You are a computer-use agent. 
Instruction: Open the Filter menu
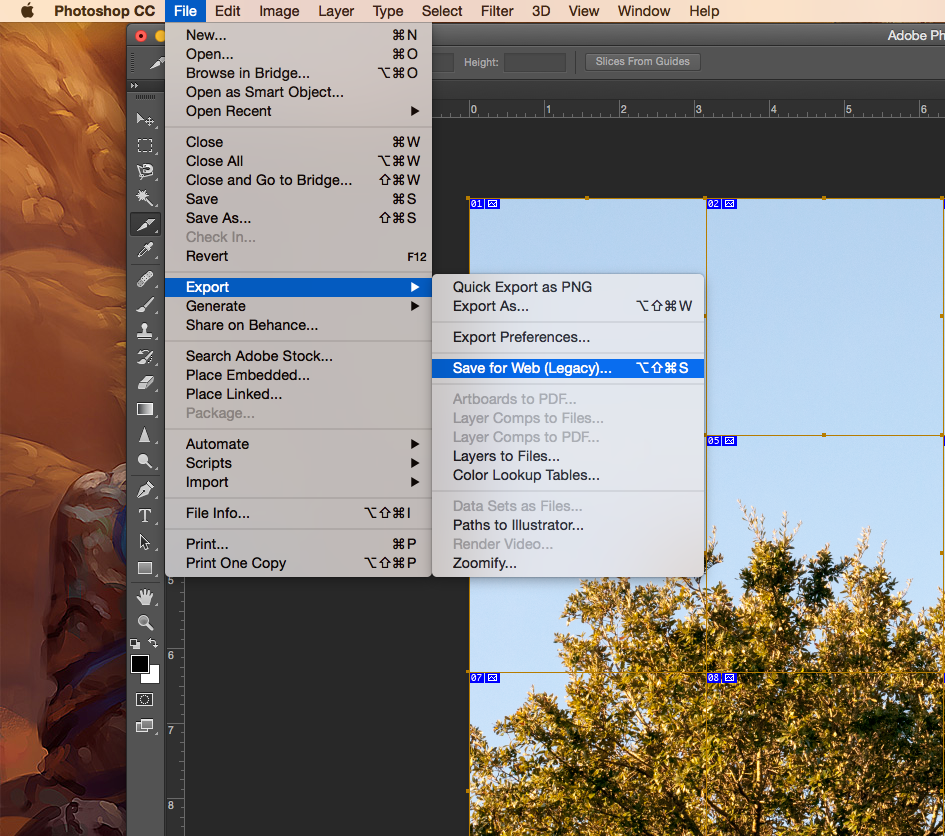[x=497, y=11]
